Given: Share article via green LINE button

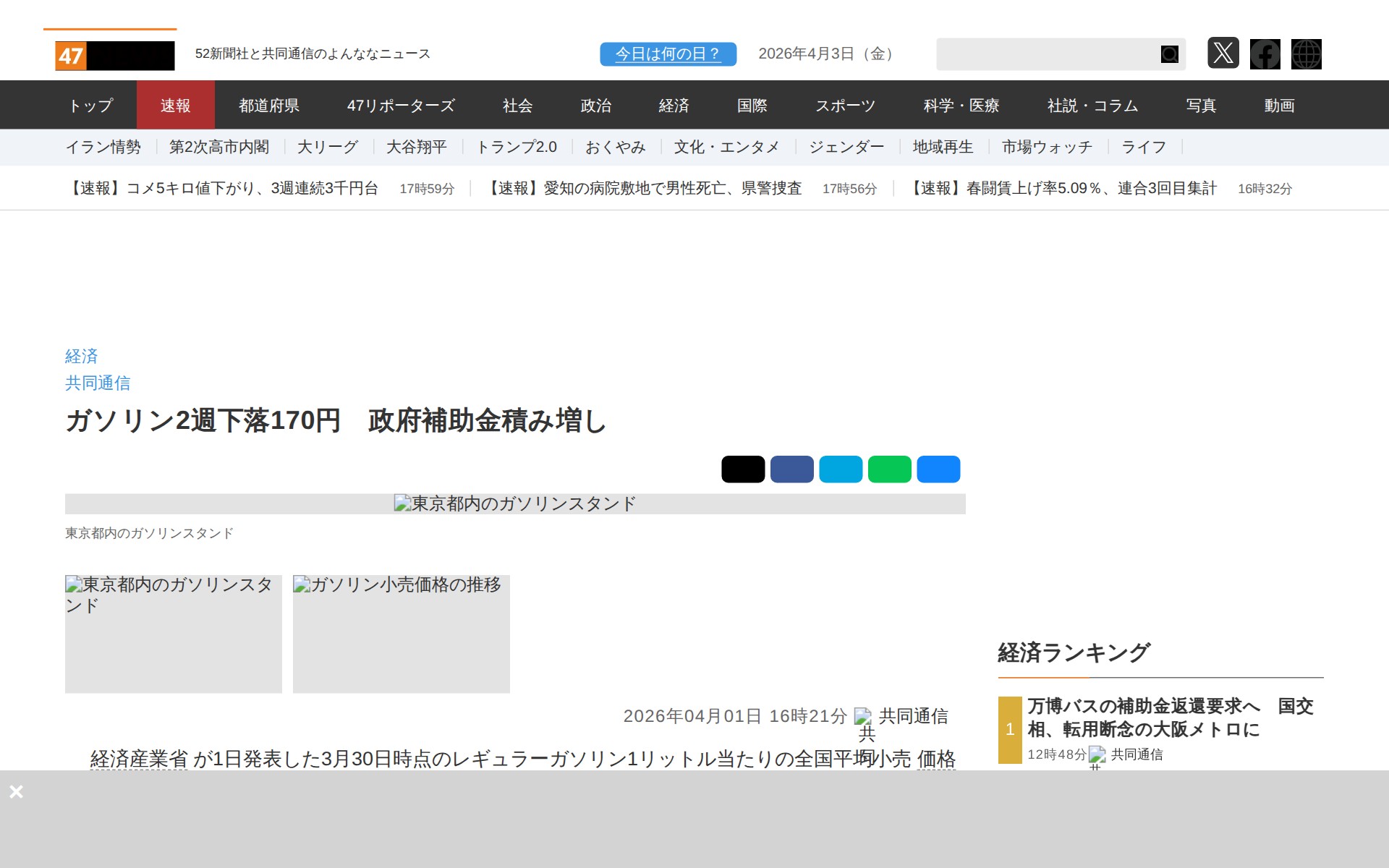Looking at the screenshot, I should click(x=889, y=469).
